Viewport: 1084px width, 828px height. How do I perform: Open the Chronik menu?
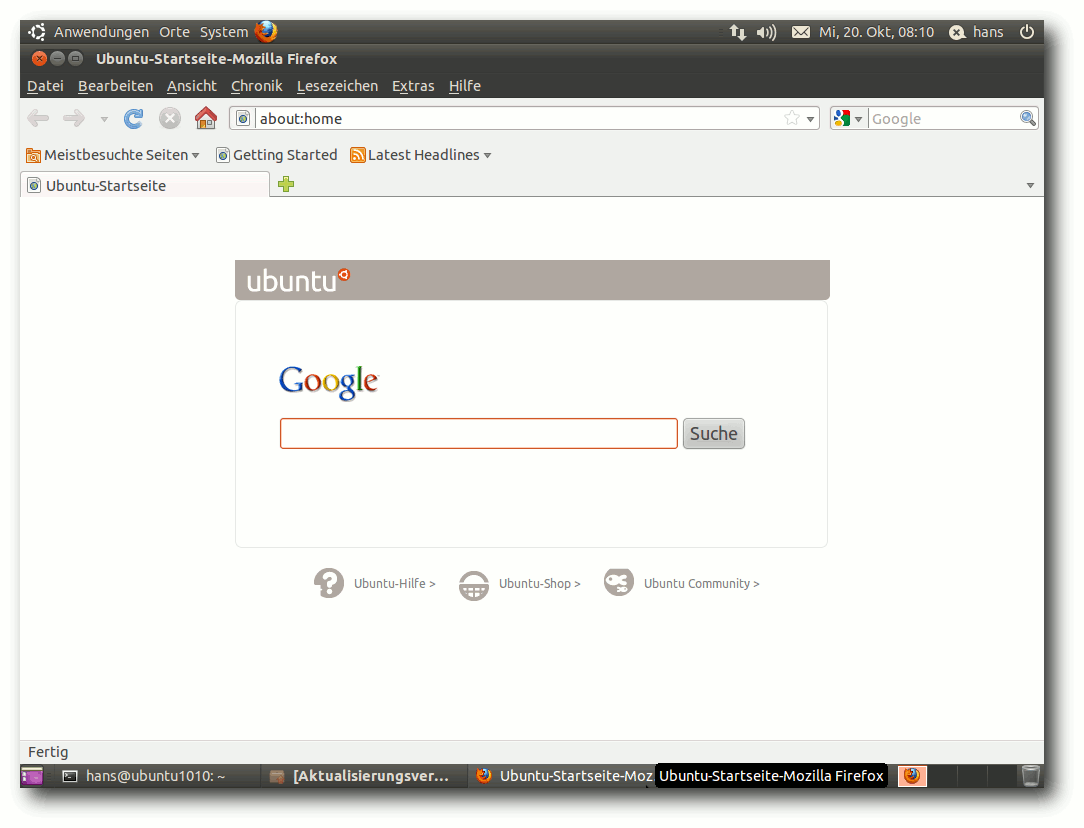tap(256, 86)
